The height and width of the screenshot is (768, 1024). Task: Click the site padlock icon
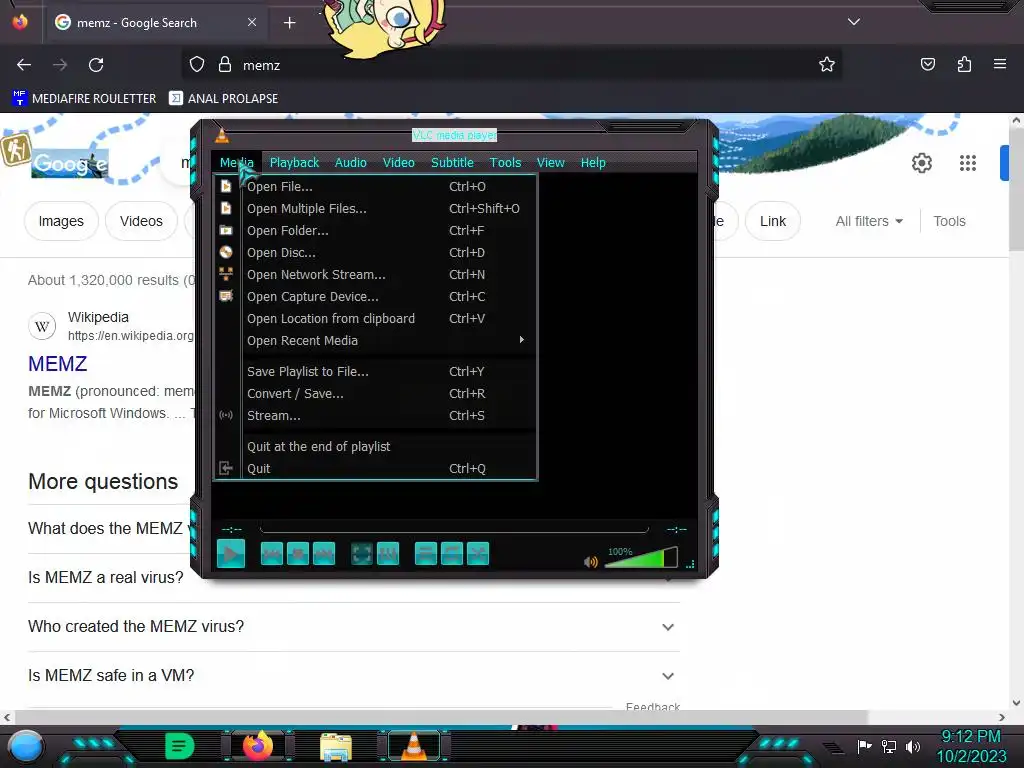pyautogui.click(x=225, y=65)
